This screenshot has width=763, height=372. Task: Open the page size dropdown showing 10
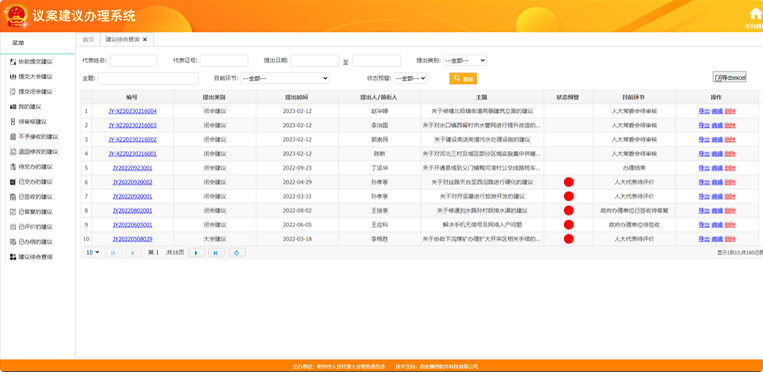pyautogui.click(x=92, y=252)
